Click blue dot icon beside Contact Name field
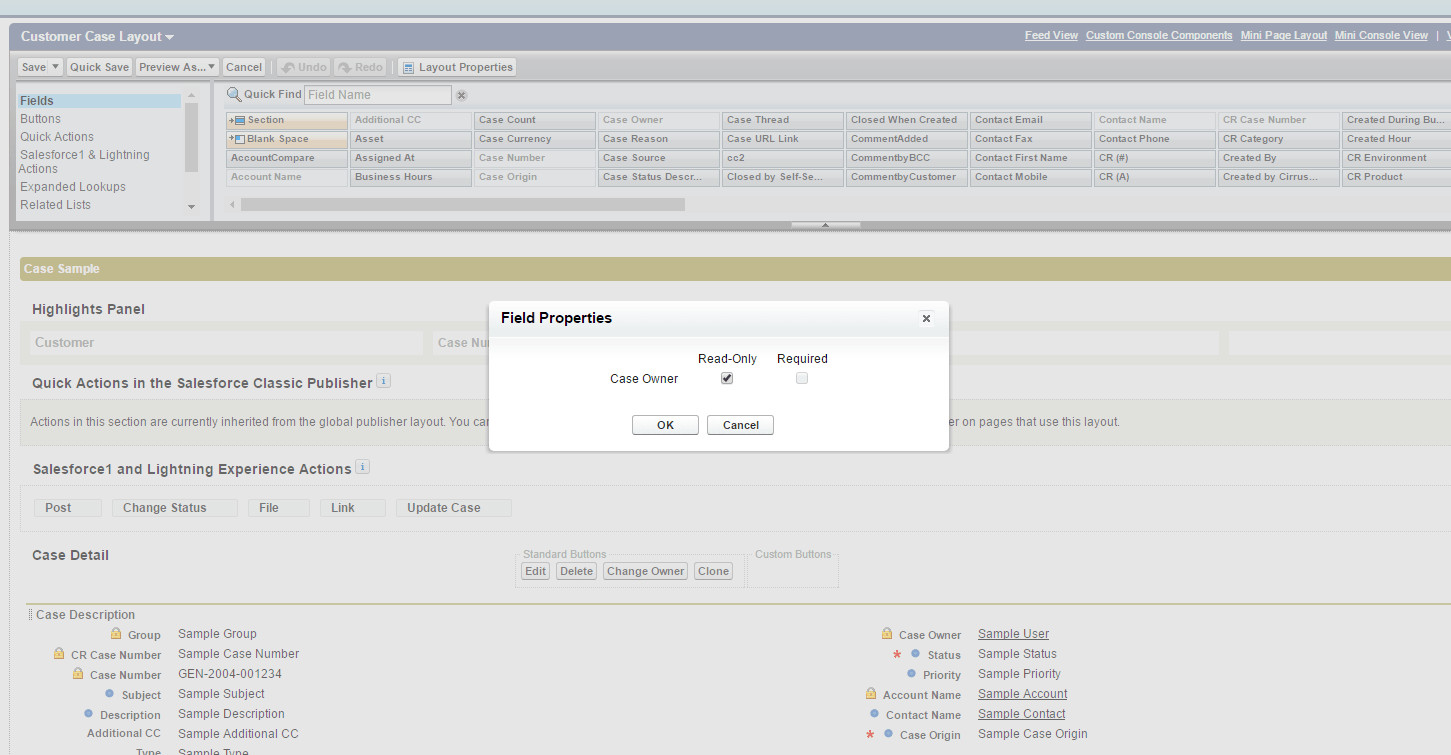This screenshot has height=755, width=1451. point(874,713)
